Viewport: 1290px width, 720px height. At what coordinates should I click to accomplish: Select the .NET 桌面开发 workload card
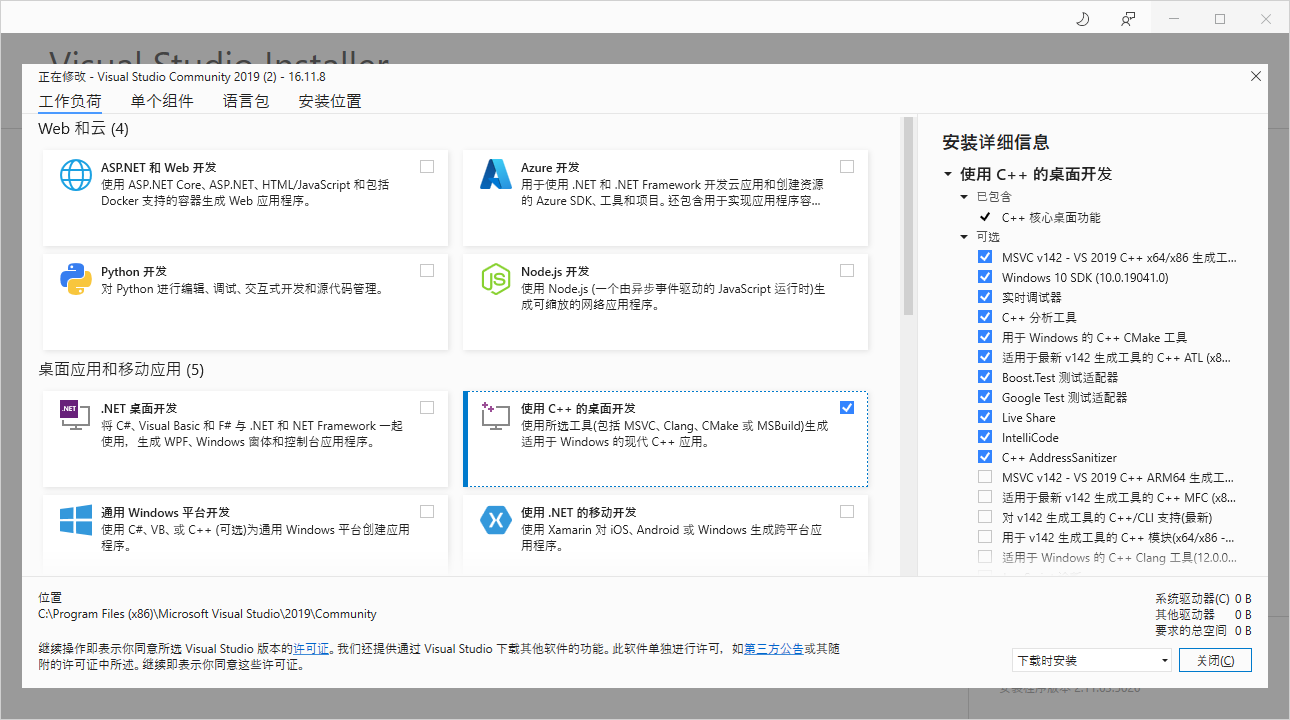[x=245, y=439]
